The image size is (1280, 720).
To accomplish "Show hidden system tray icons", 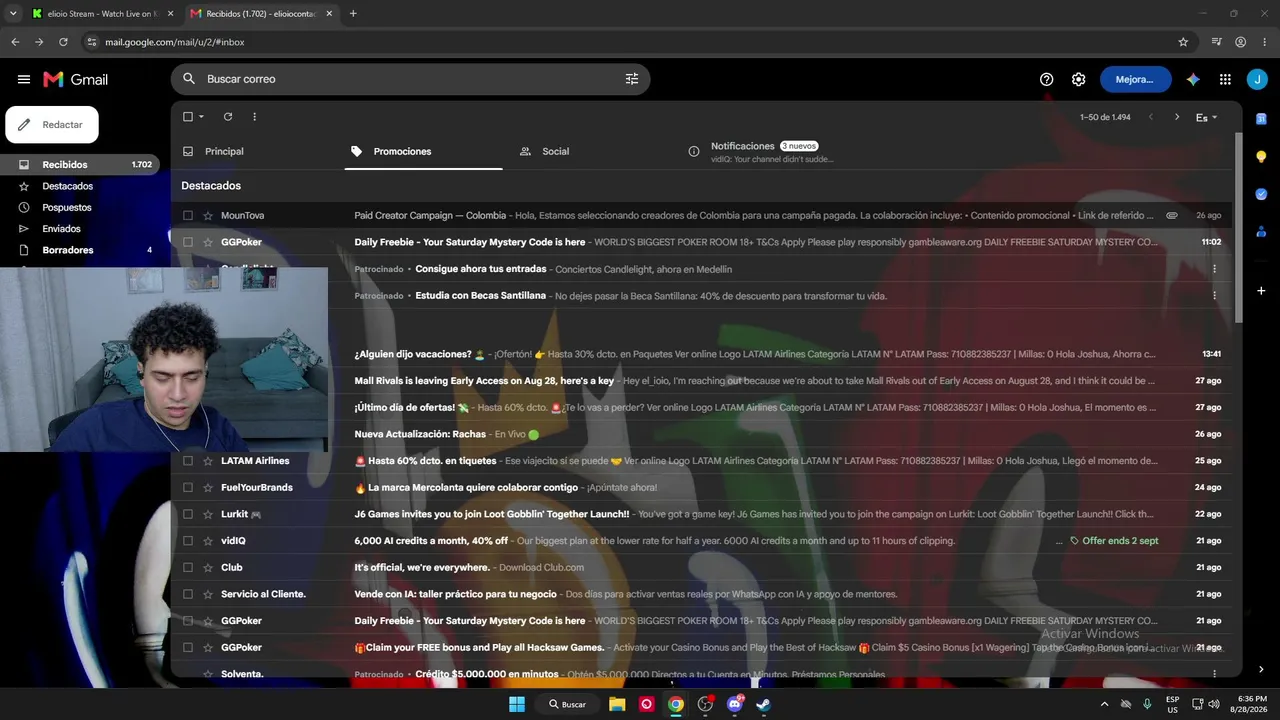I will [x=1104, y=704].
